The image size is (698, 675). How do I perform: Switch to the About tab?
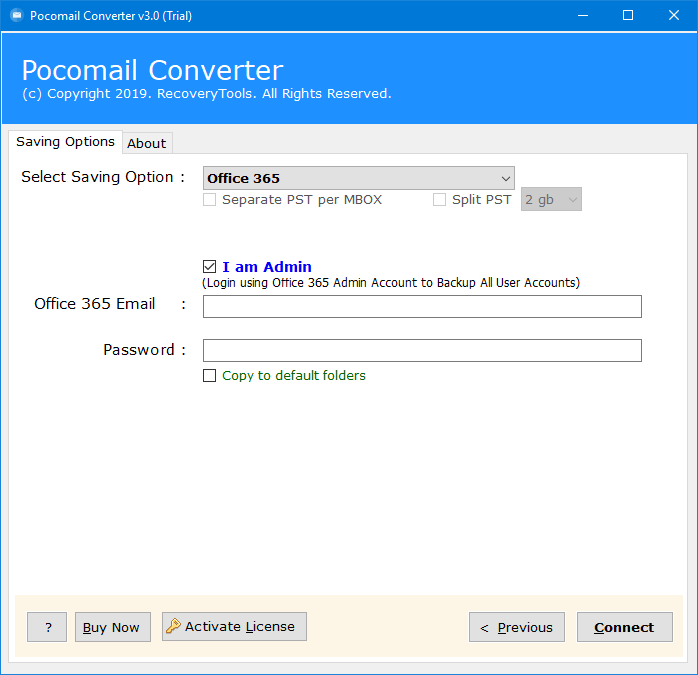[147, 143]
